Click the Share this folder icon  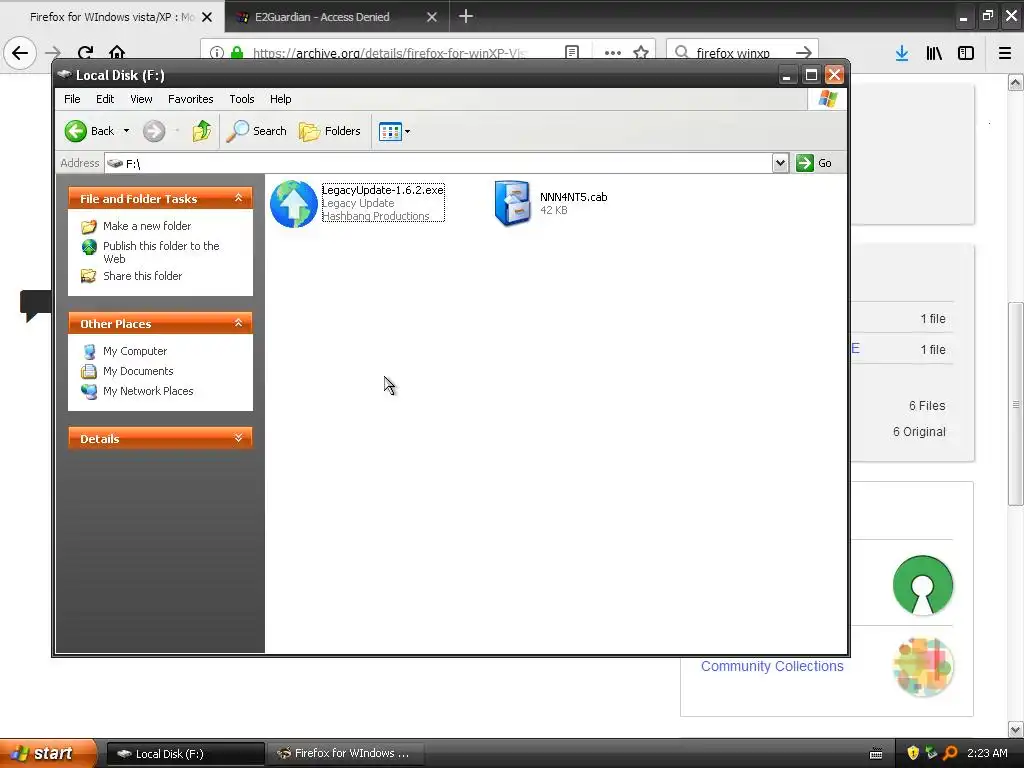click(88, 276)
